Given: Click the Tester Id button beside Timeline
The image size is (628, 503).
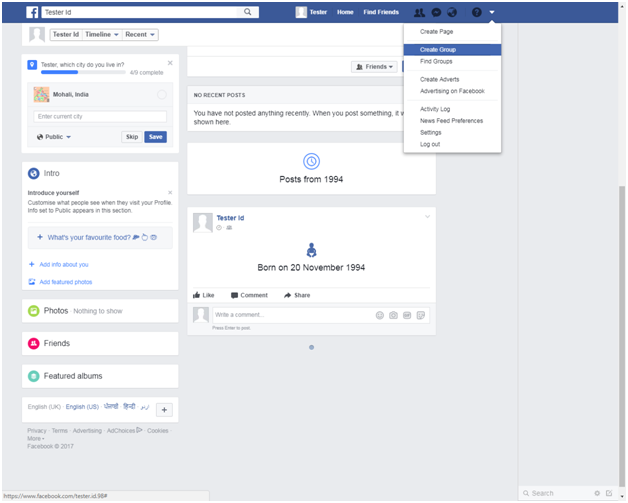Looking at the screenshot, I should tap(66, 35).
